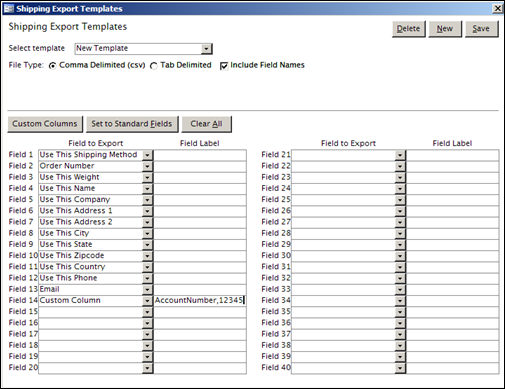Click the title bar form icon
The width and height of the screenshot is (505, 389).
pos(8,8)
